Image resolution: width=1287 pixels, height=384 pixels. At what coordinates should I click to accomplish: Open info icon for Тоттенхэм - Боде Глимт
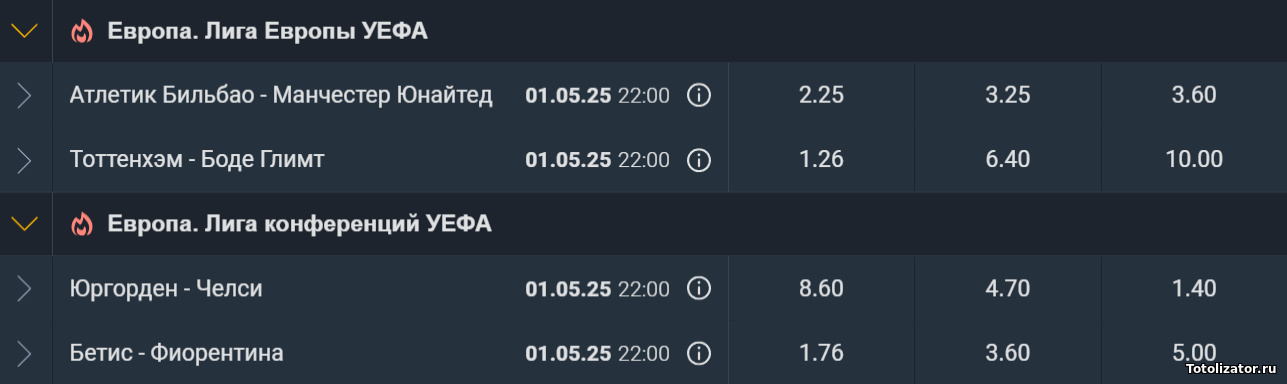tap(699, 160)
